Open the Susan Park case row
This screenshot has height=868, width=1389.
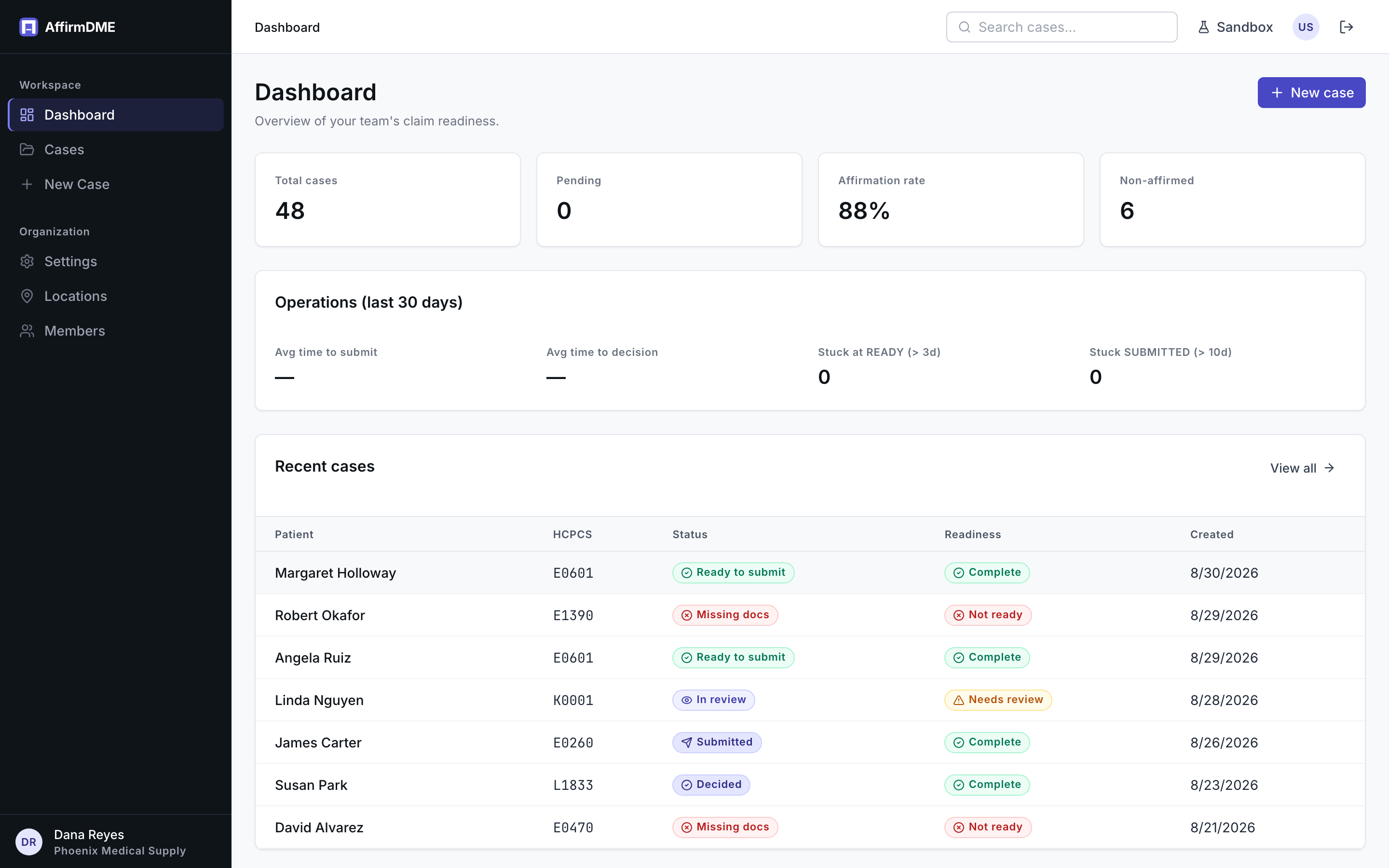coord(810,786)
